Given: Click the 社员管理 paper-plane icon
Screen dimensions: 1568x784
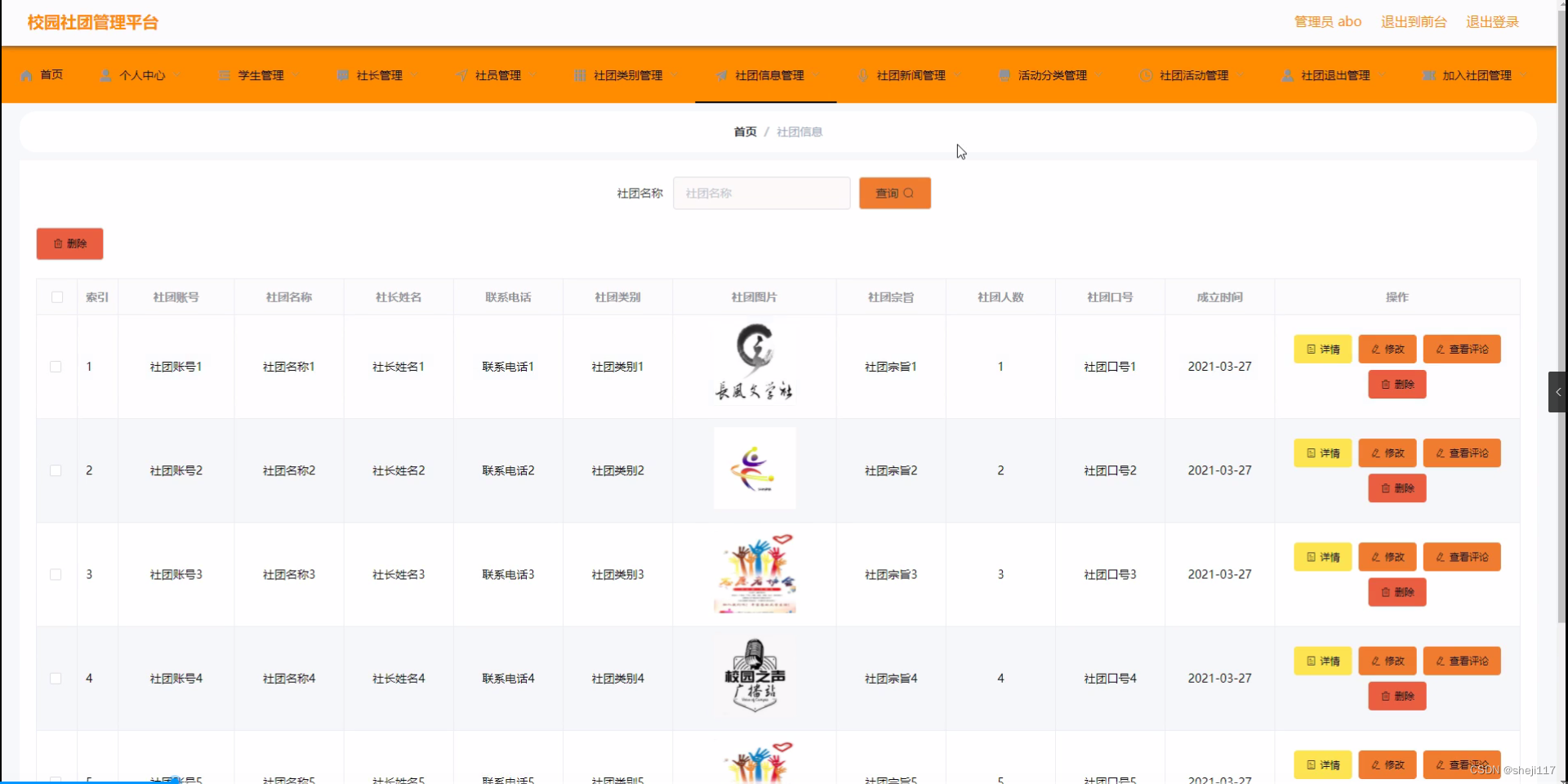Looking at the screenshot, I should point(462,75).
